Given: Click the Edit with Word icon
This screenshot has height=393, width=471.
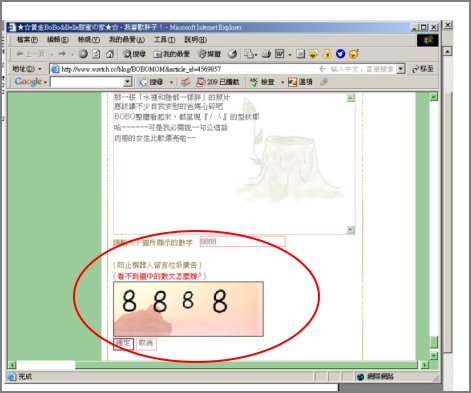Looking at the screenshot, I should tap(279, 54).
